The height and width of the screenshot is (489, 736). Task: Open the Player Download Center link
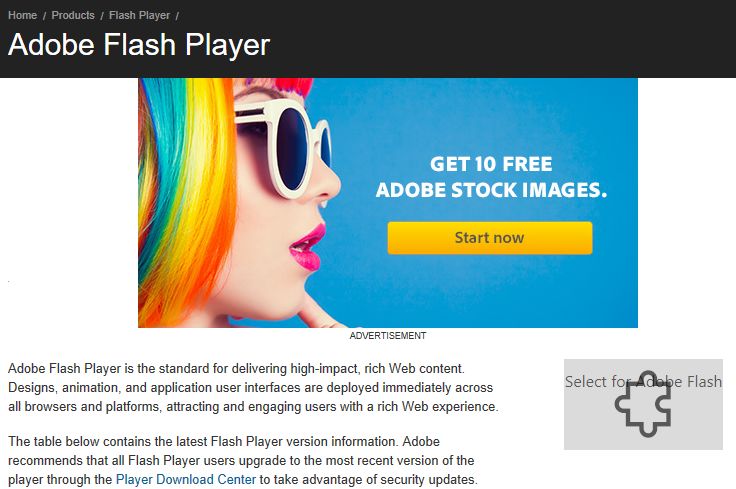coord(186,480)
